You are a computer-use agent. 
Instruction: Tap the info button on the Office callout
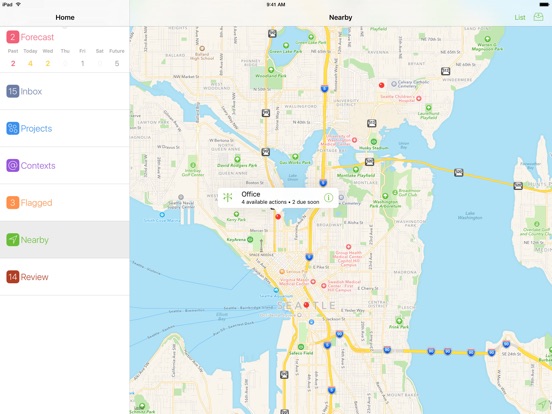pos(328,198)
